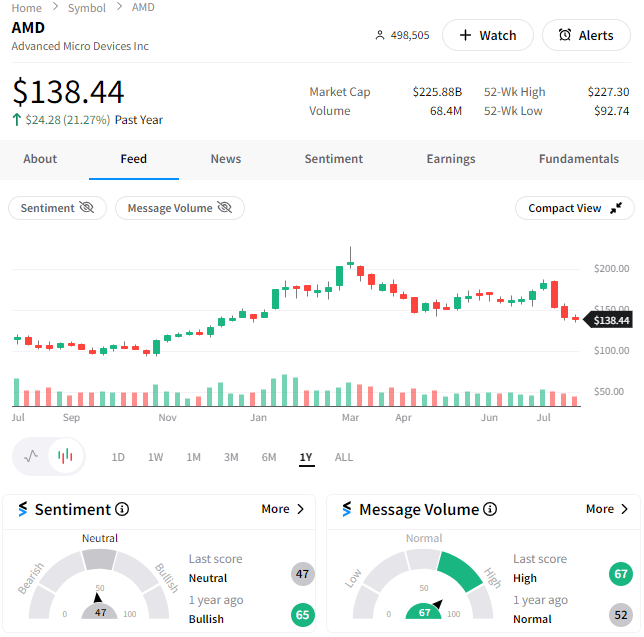
Task: Set chart range to 3M
Action: coord(231,457)
